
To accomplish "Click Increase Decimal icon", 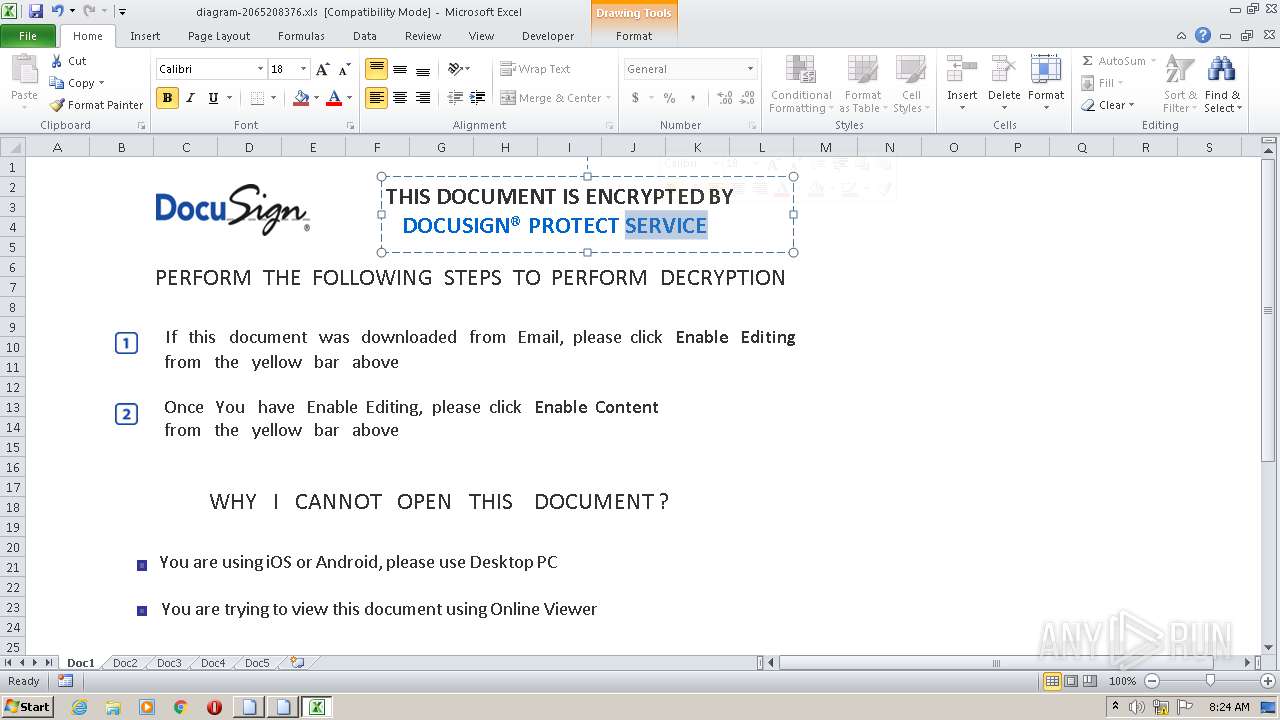I will pyautogui.click(x=724, y=98).
